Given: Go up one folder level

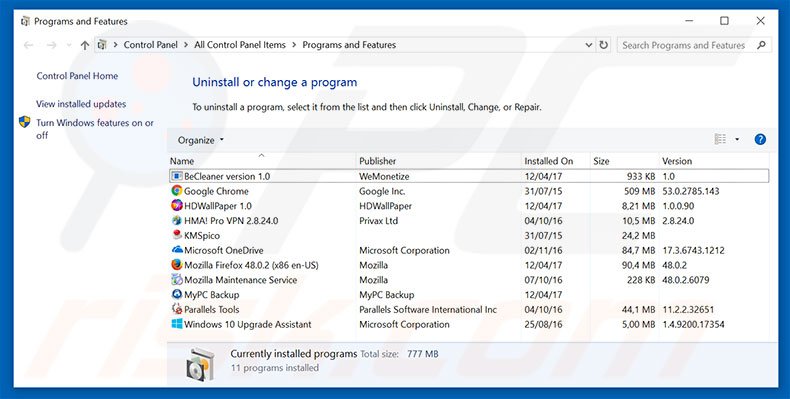Looking at the screenshot, I should (85, 45).
